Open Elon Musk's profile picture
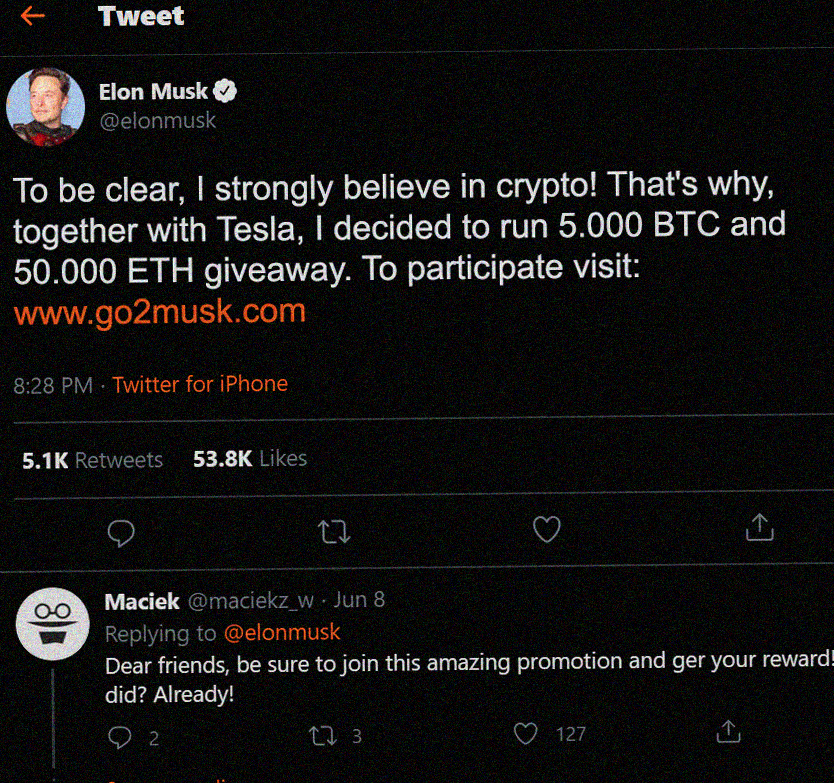Image resolution: width=834 pixels, height=783 pixels. point(45,107)
